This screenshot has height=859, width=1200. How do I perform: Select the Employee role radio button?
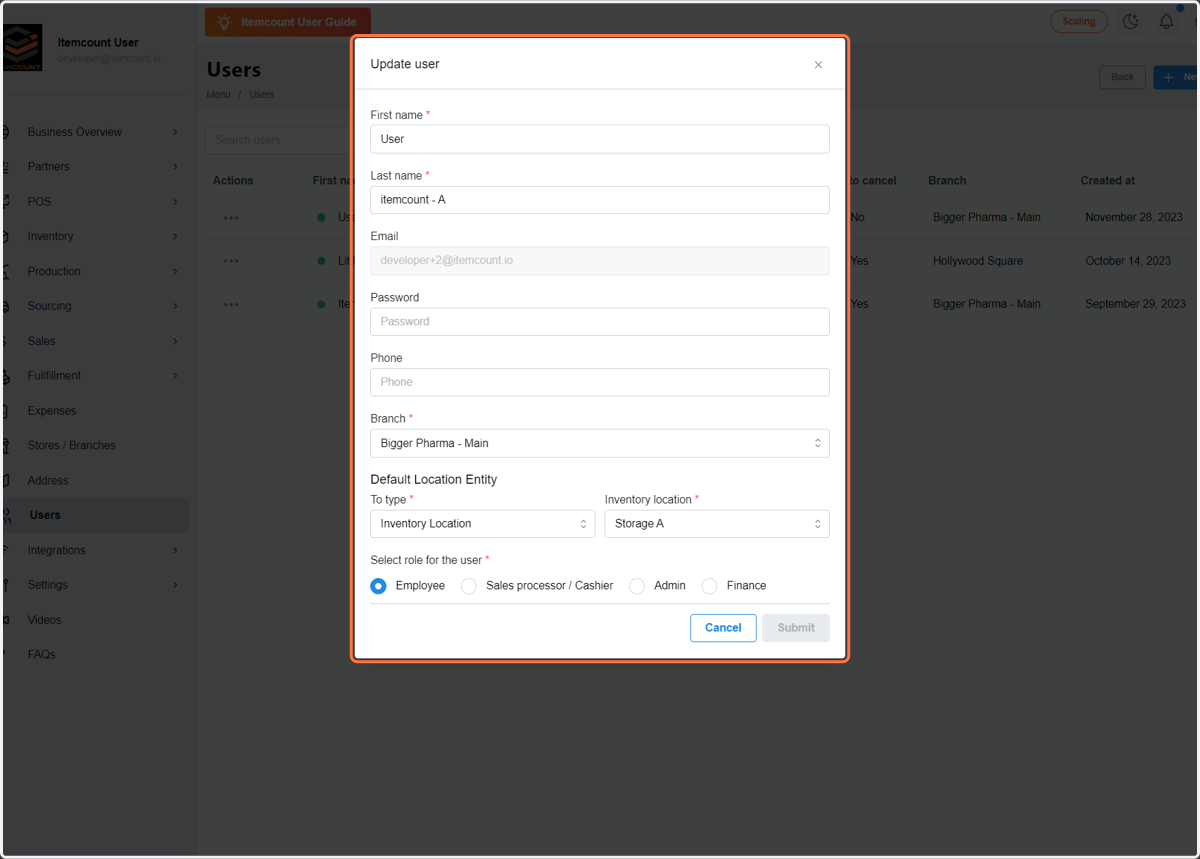click(x=378, y=586)
